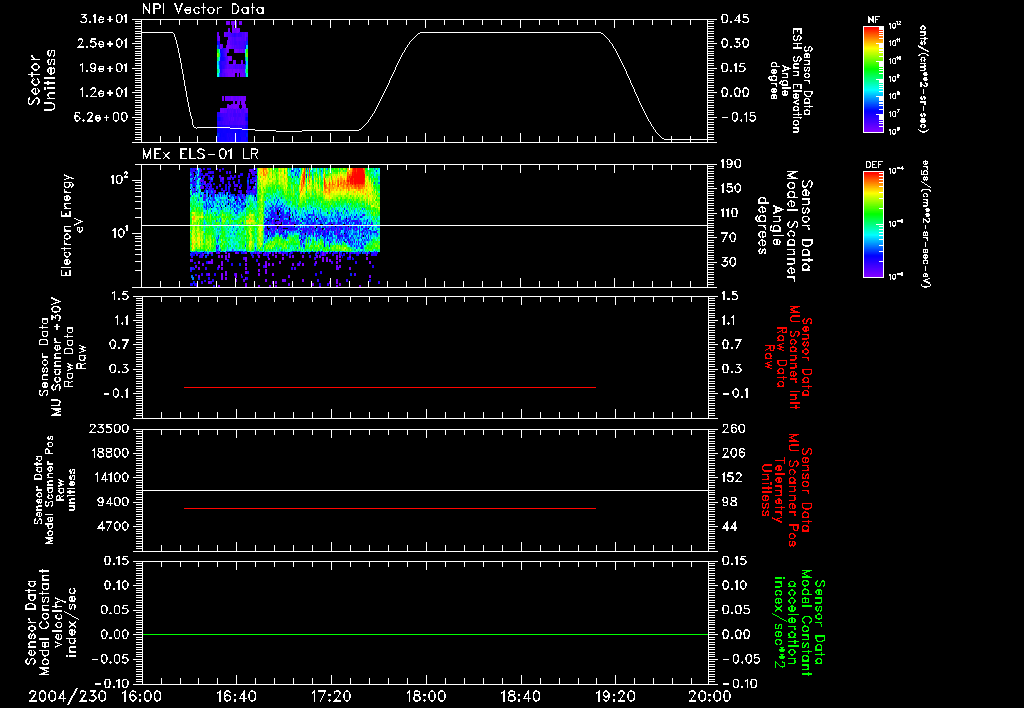Image resolution: width=1024 pixels, height=708 pixels.
Task: Click the upper NPI sector data block
Action: pos(232,49)
